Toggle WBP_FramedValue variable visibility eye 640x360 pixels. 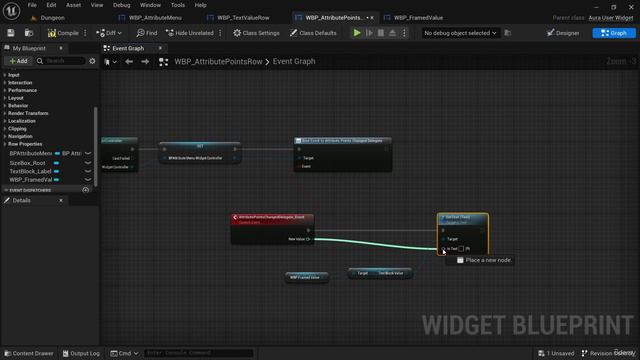click(x=88, y=180)
